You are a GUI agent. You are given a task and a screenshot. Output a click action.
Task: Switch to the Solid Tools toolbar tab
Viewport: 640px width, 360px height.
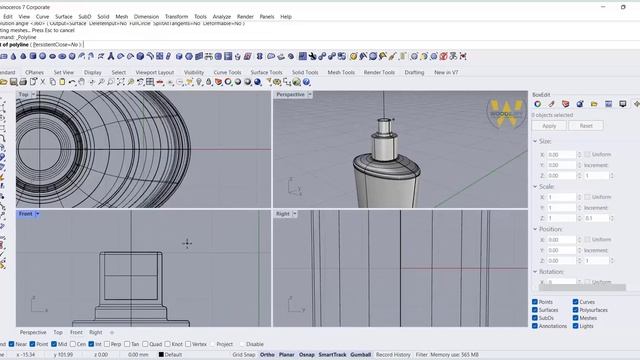point(305,72)
